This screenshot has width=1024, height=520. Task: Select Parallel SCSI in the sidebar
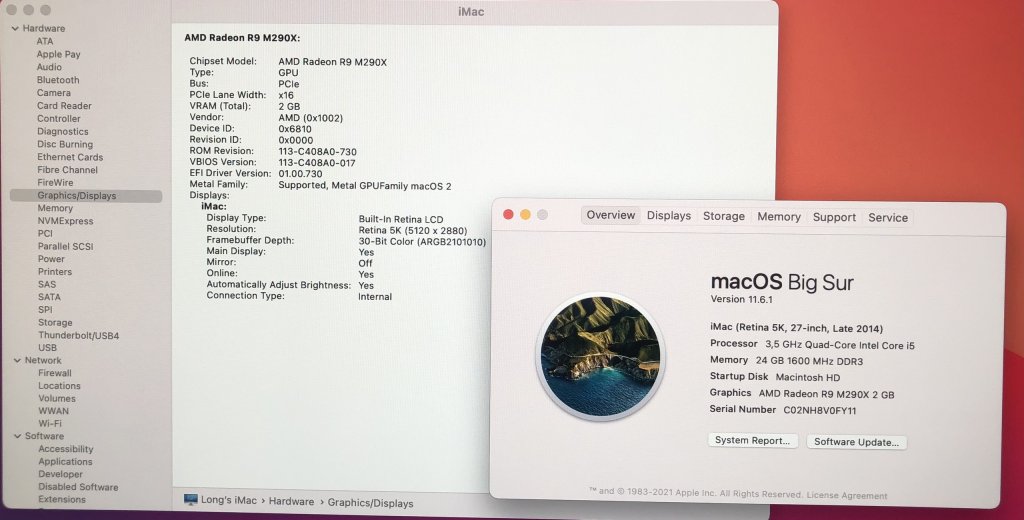pos(65,246)
